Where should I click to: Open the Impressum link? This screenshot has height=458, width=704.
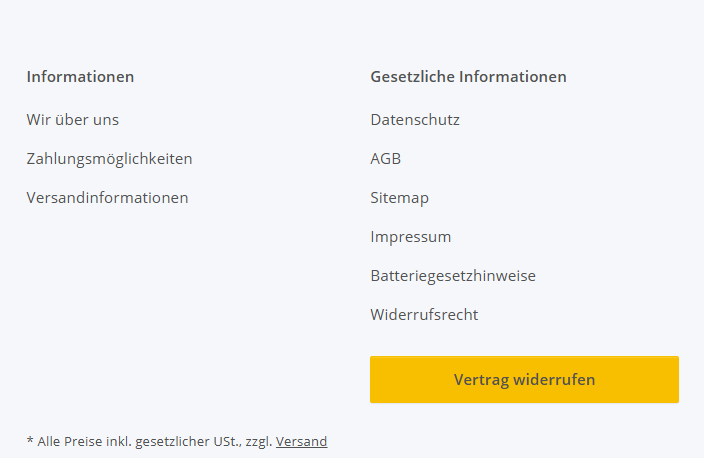(x=410, y=237)
